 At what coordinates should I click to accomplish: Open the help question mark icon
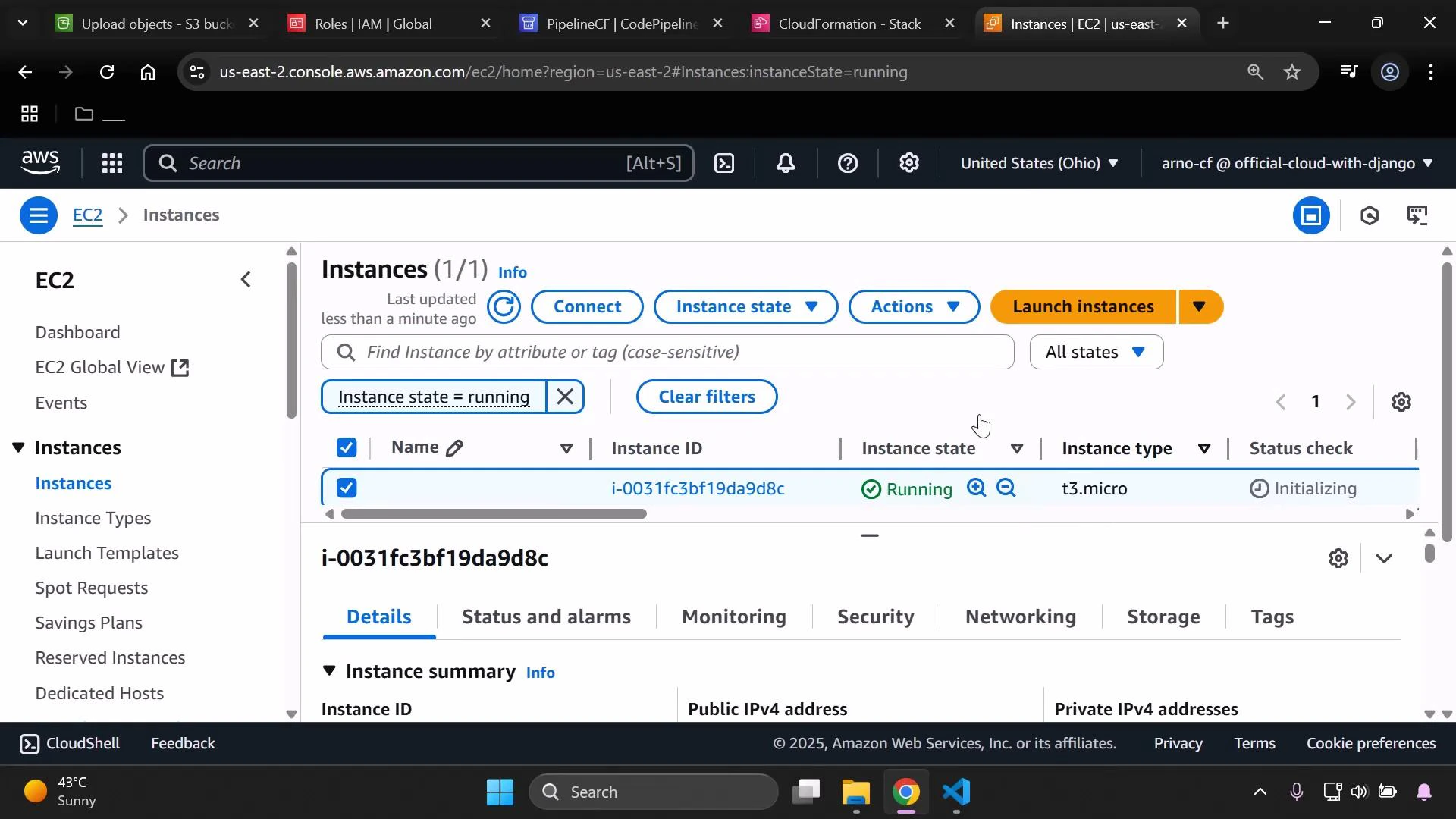[847, 163]
